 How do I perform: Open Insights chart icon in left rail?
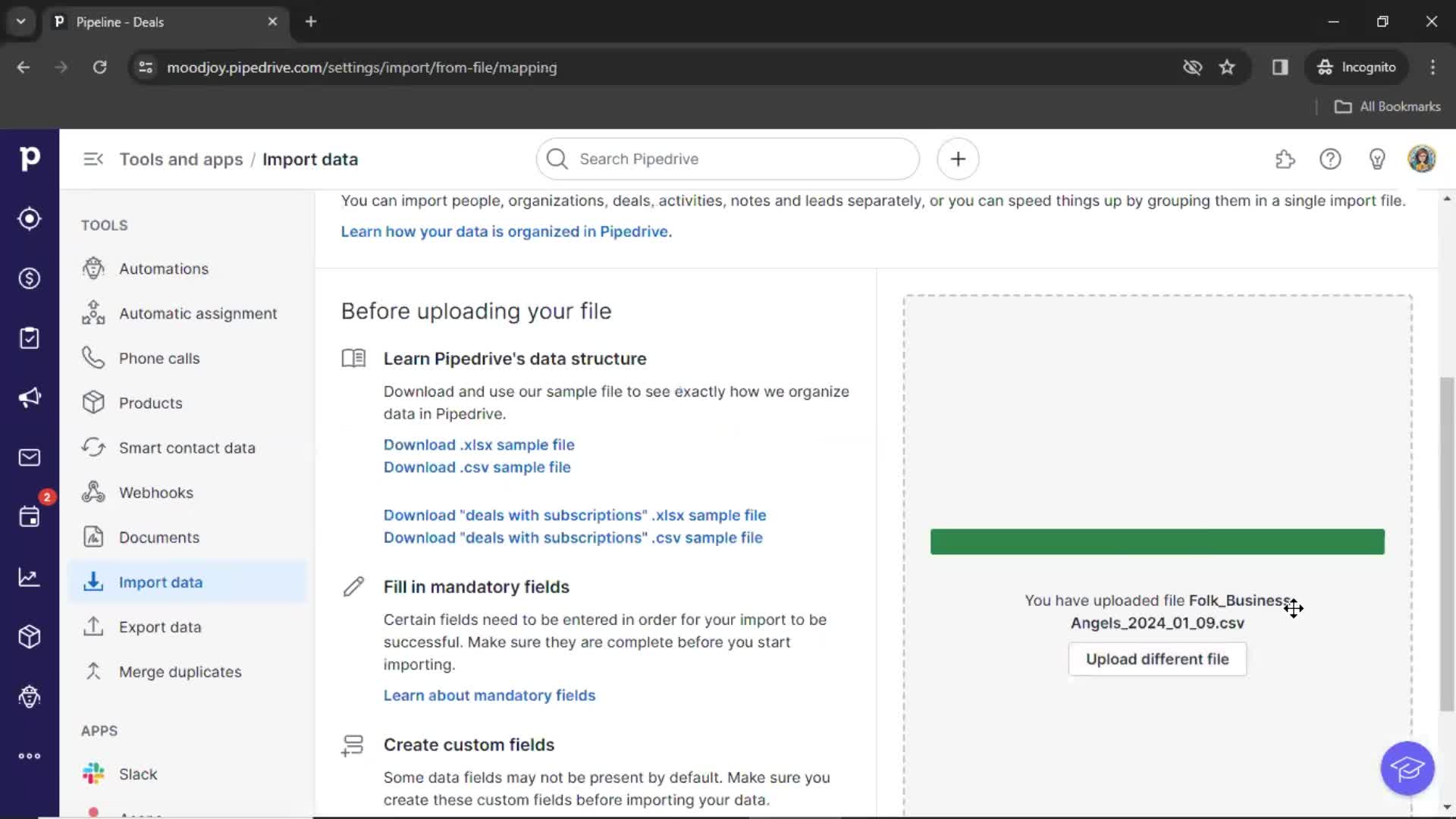[x=30, y=577]
